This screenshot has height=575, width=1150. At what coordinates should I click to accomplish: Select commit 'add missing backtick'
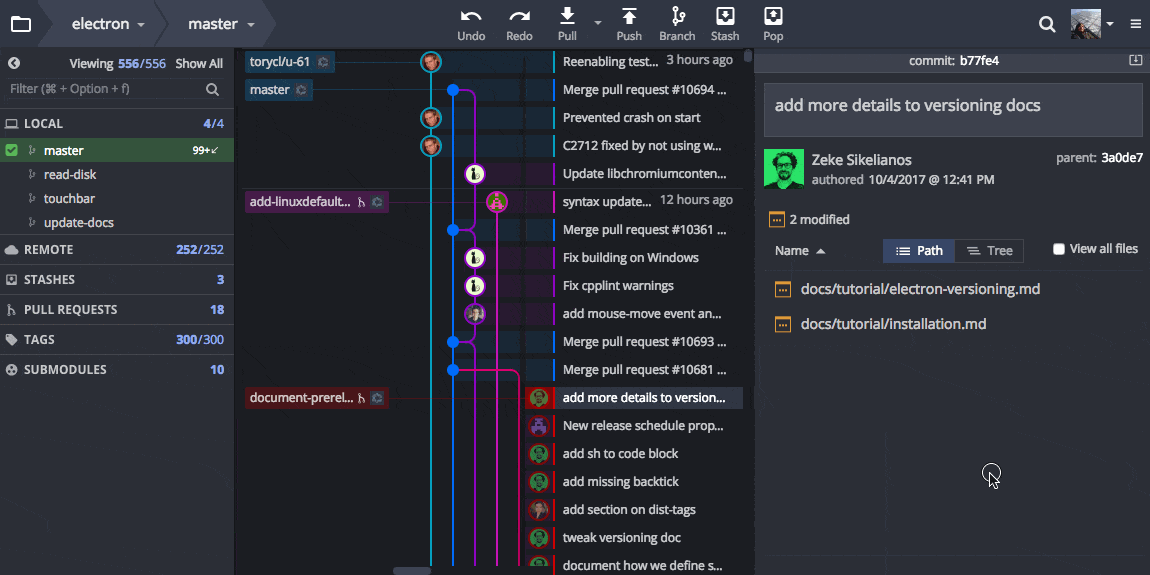point(620,482)
